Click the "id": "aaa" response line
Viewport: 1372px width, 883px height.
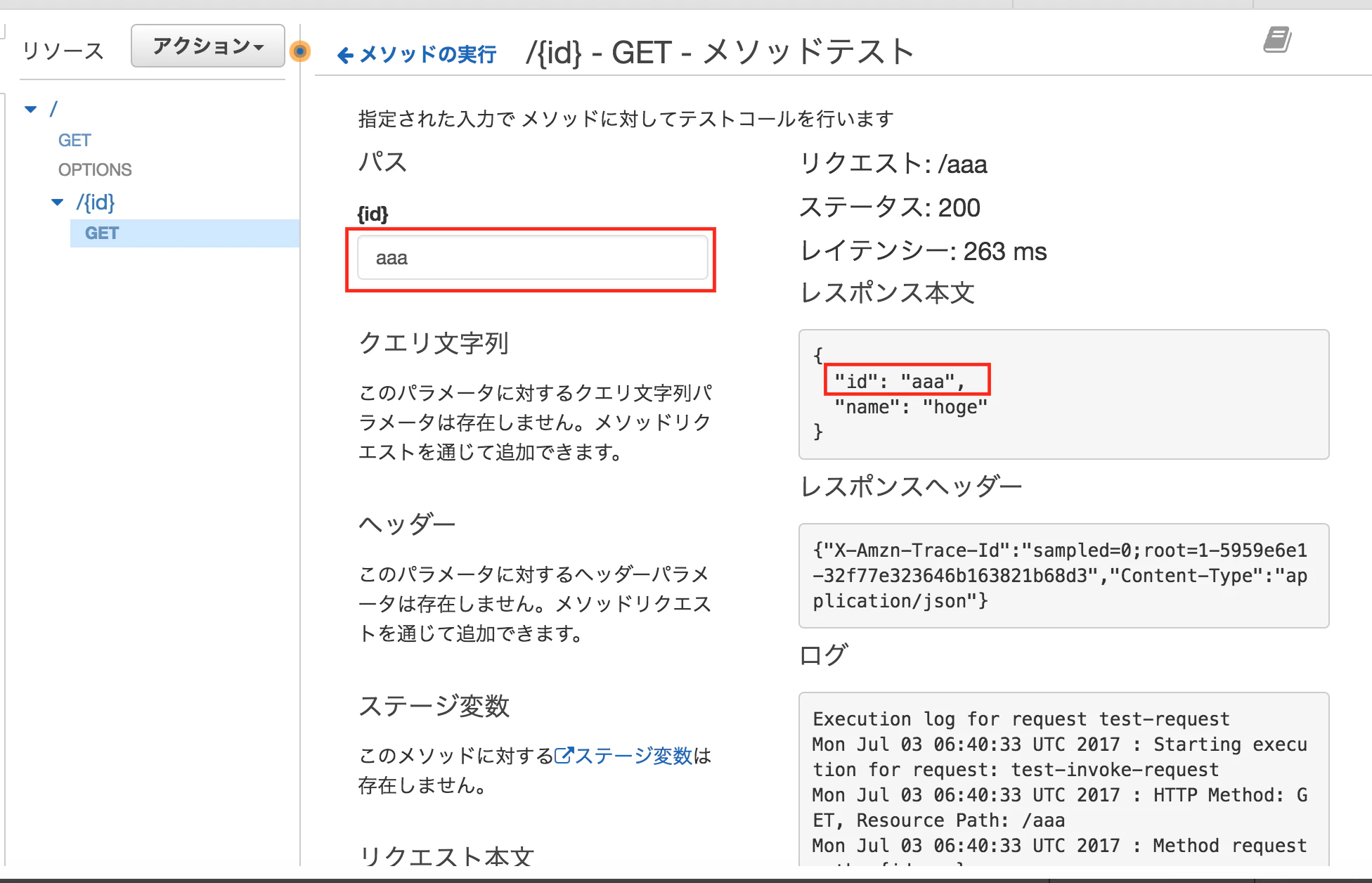tap(899, 382)
